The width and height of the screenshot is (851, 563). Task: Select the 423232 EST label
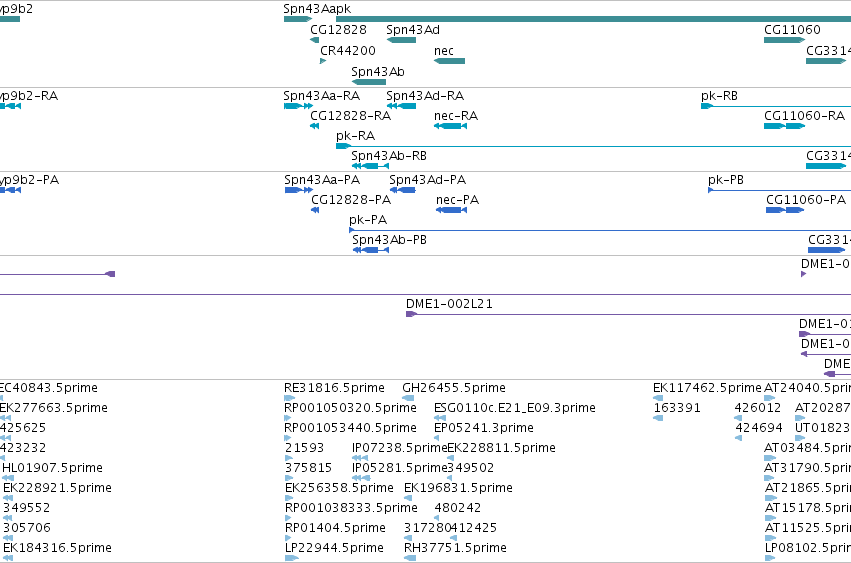(x=23, y=448)
